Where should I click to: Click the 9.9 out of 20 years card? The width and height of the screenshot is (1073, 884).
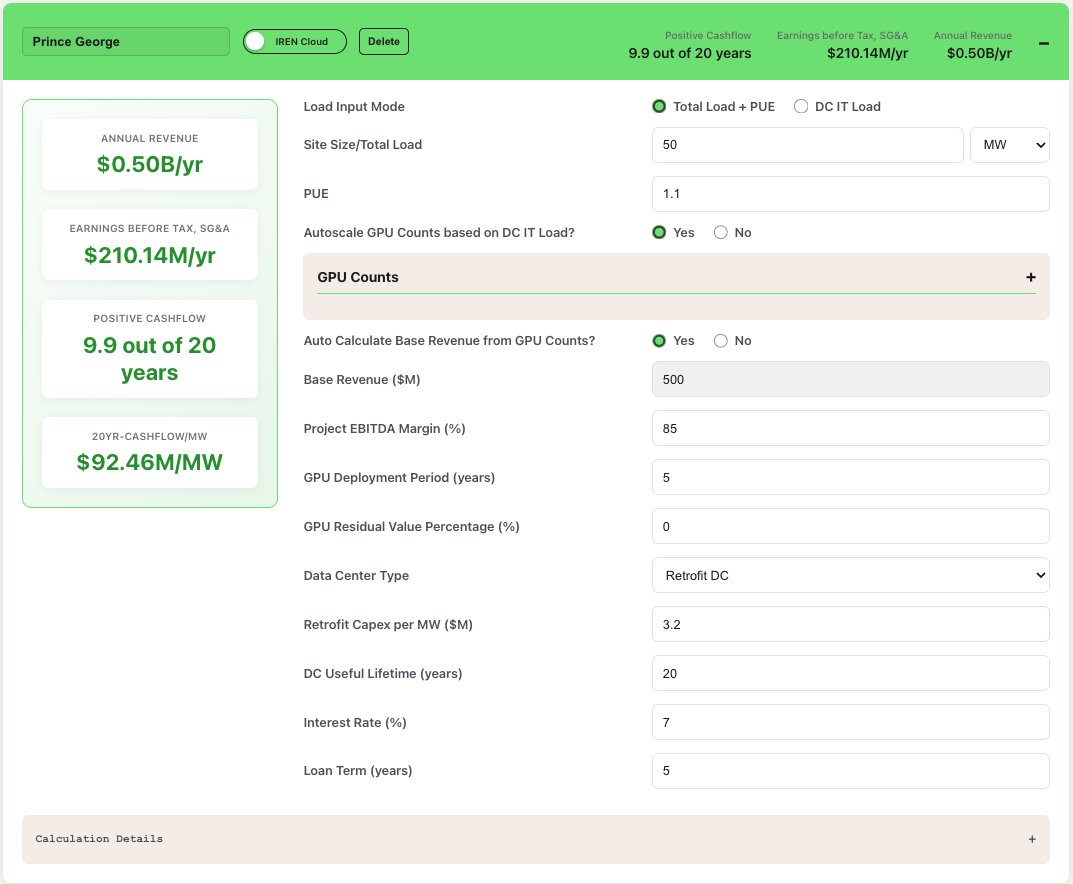150,349
